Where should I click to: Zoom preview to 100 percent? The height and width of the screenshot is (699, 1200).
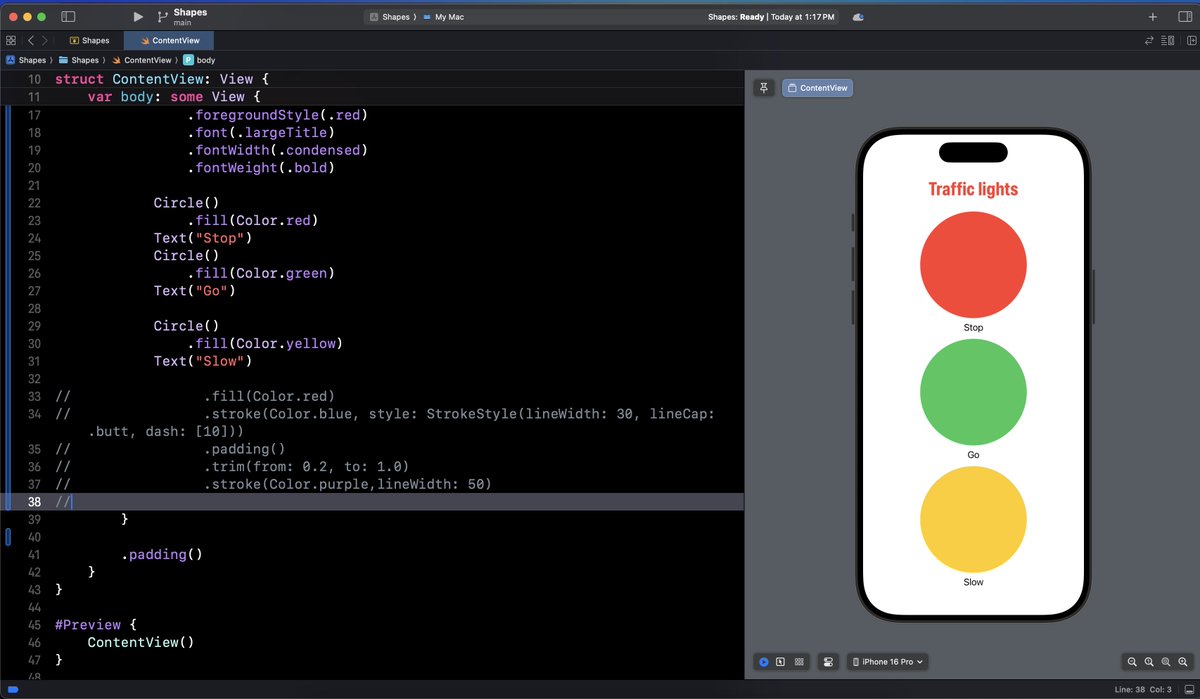pos(1149,662)
